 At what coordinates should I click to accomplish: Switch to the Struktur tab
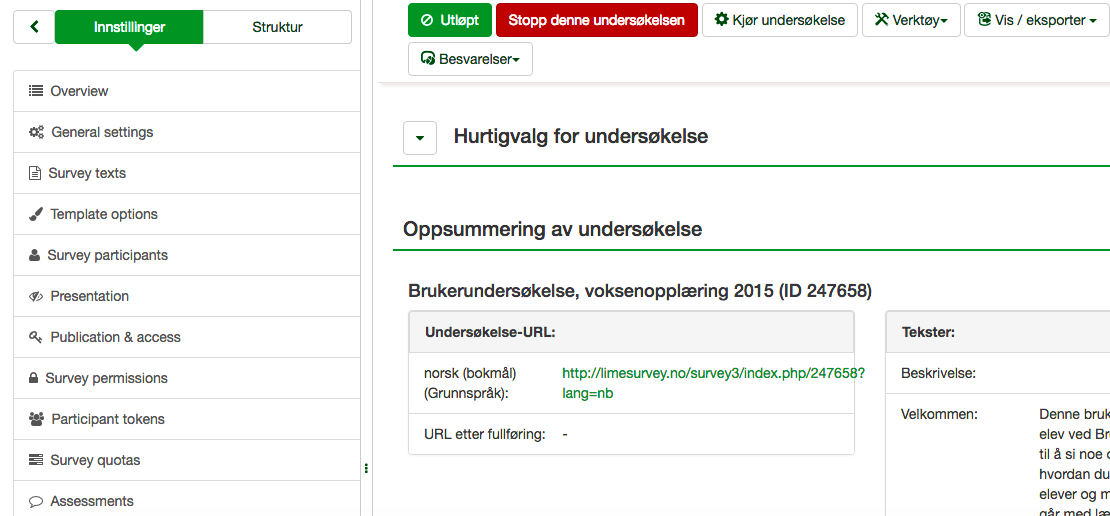click(x=277, y=27)
